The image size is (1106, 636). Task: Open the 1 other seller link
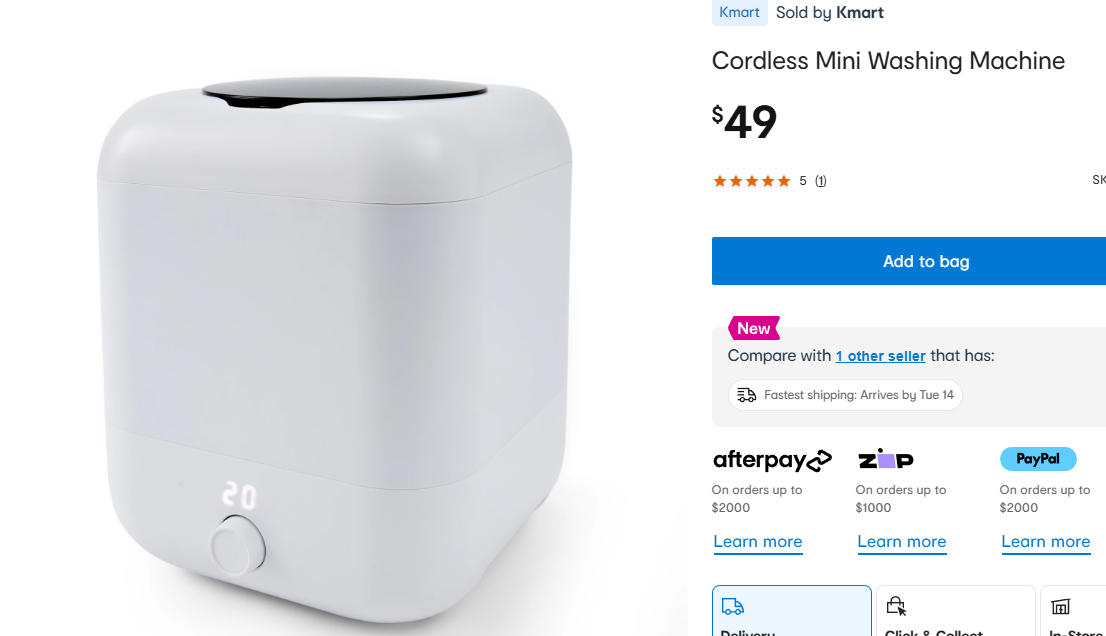880,356
